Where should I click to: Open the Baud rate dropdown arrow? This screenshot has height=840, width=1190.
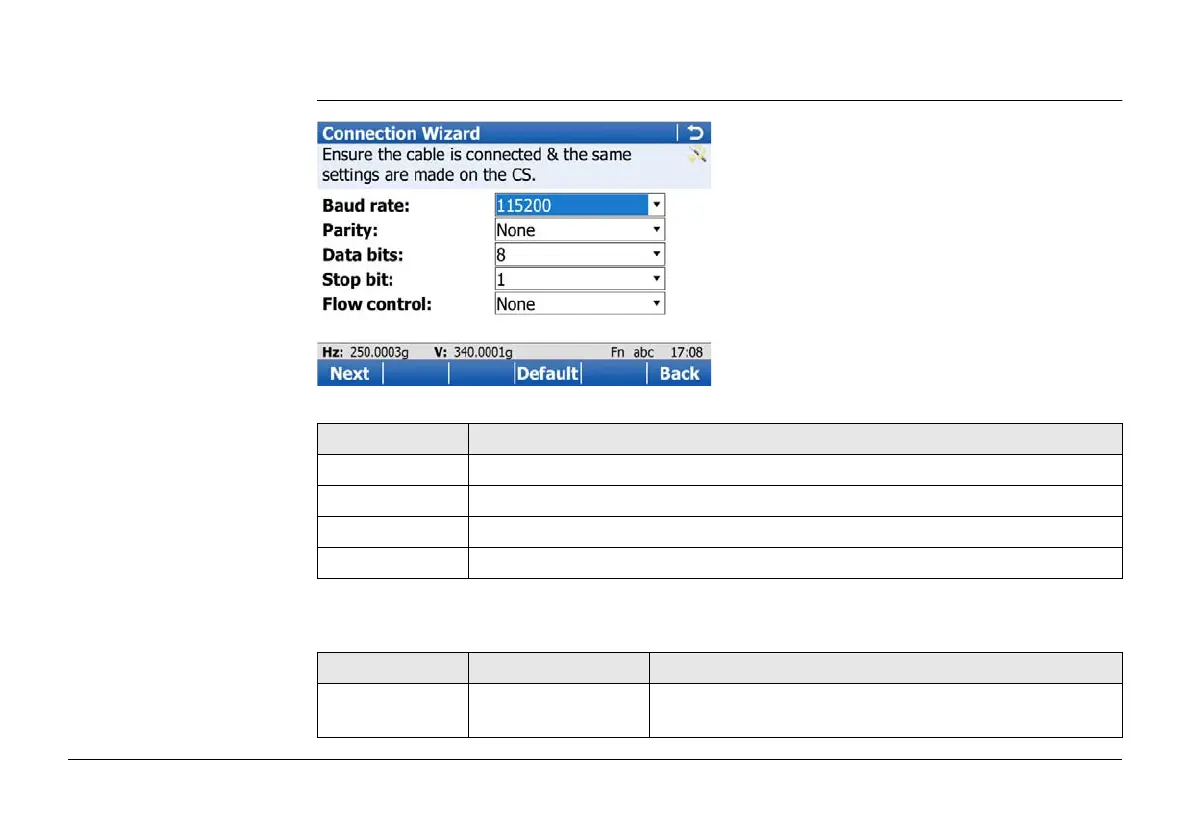(656, 205)
